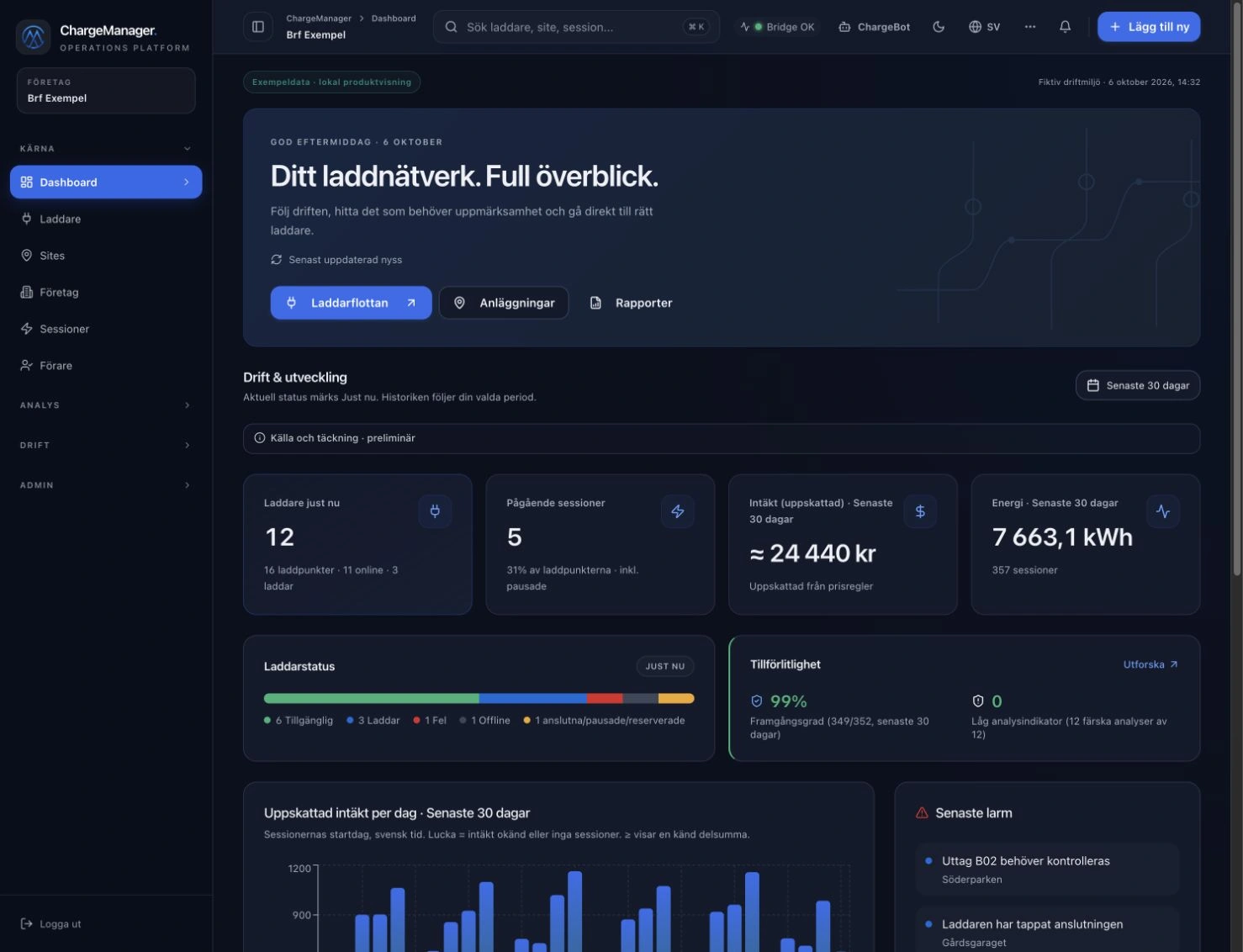Open the three-dots more menu
The image size is (1243, 952).
pos(1030,27)
